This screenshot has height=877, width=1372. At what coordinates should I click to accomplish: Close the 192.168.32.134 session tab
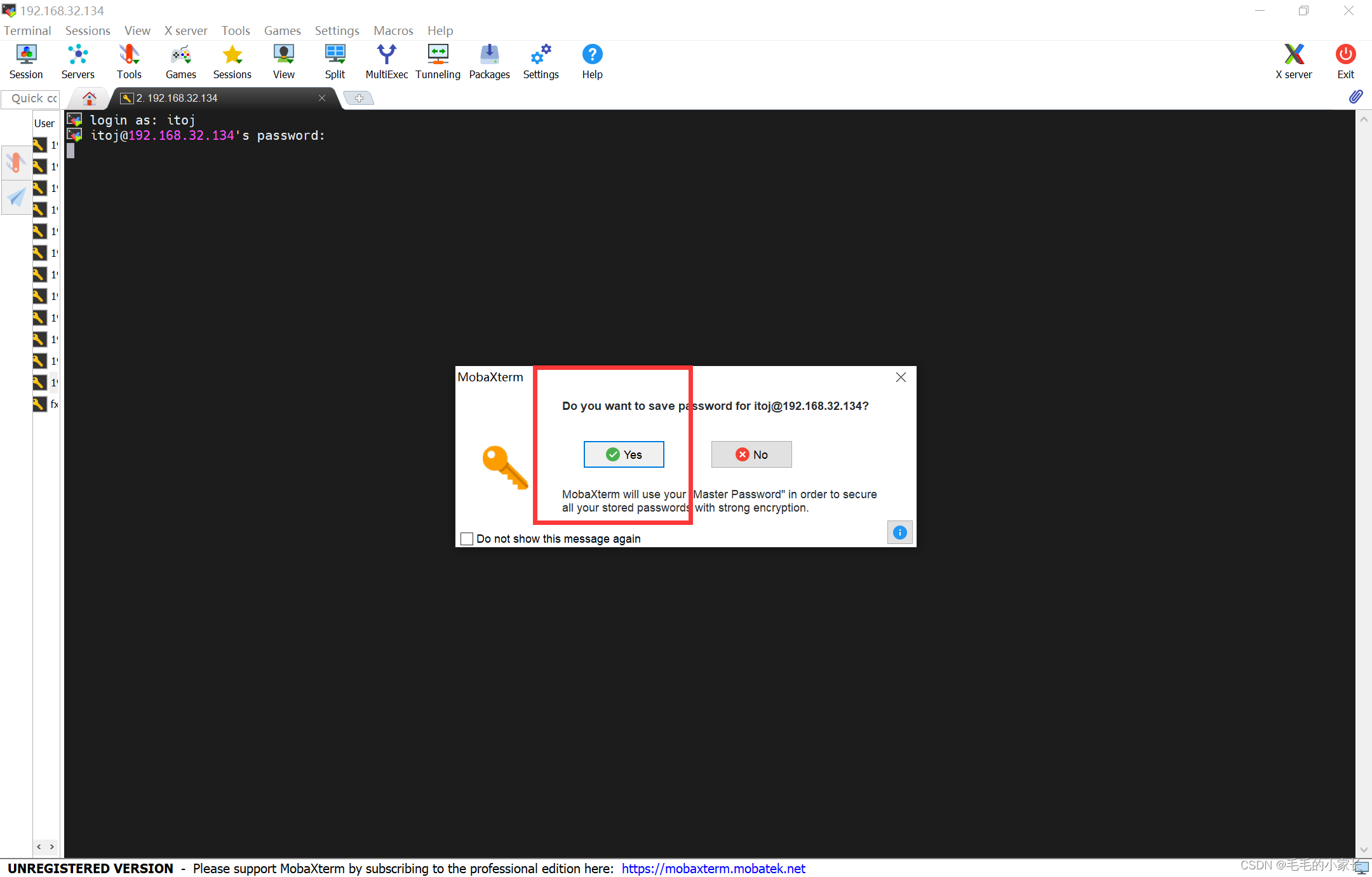click(322, 98)
